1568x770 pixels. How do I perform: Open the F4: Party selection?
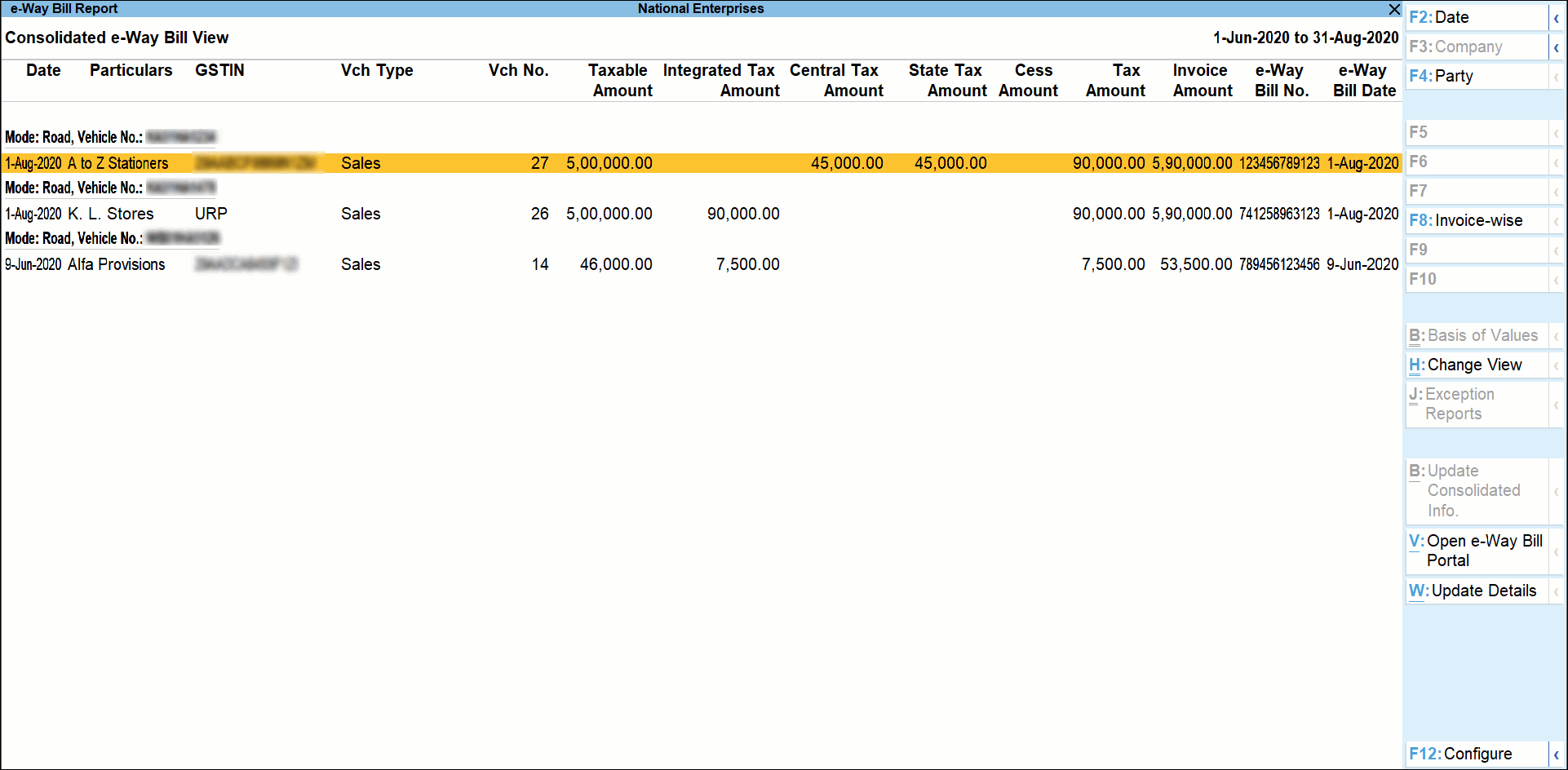coord(1460,76)
